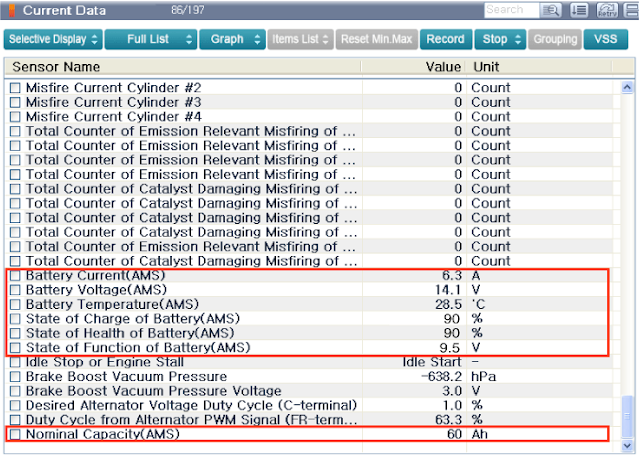This screenshot has height=457, width=640.
Task: Click the scrollbar down arrow
Action: click(x=627, y=446)
